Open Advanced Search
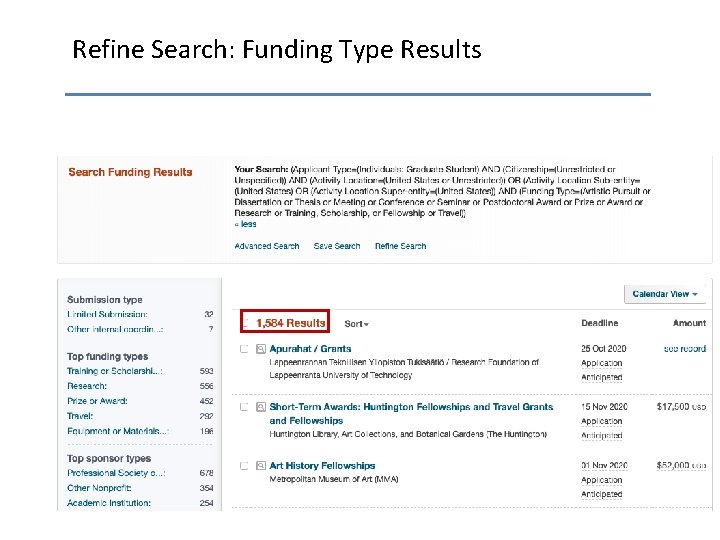Viewport: 720px width, 540px height. (x=267, y=246)
